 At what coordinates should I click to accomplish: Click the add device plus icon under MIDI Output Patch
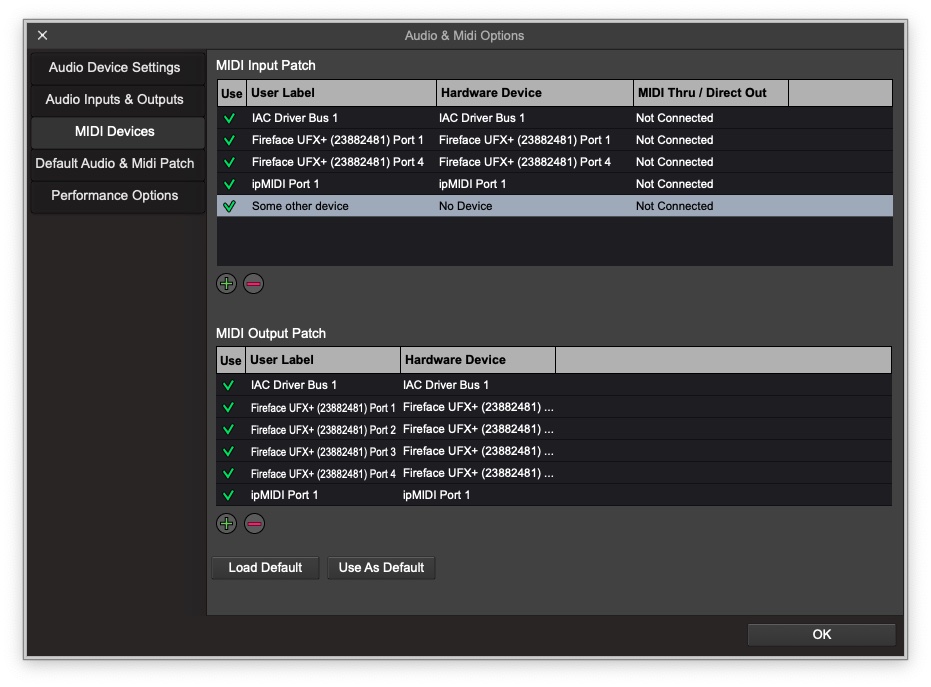tap(226, 523)
